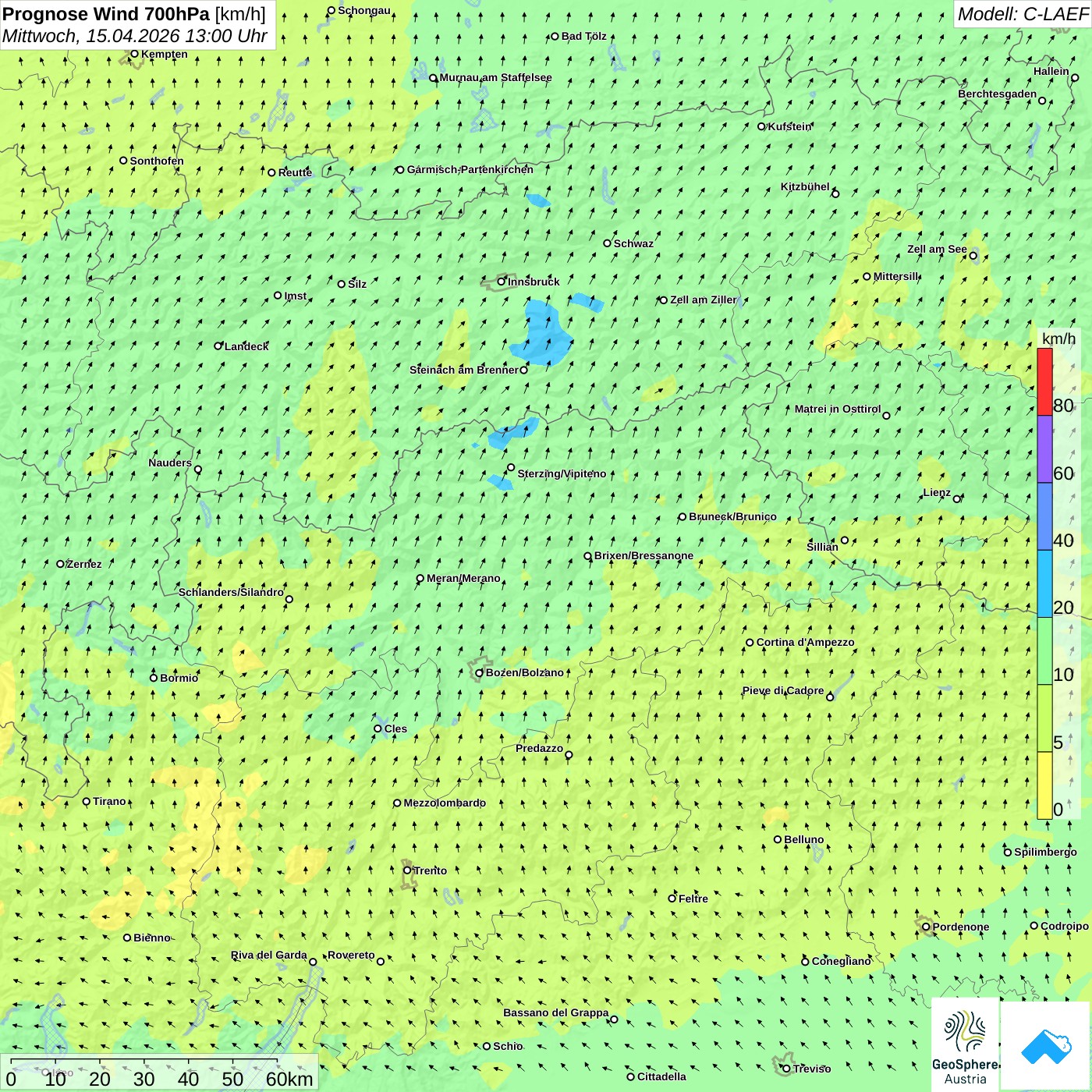1092x1092 pixels.
Task: Click the purple 60 km/h legend color
Action: pyautogui.click(x=1044, y=449)
